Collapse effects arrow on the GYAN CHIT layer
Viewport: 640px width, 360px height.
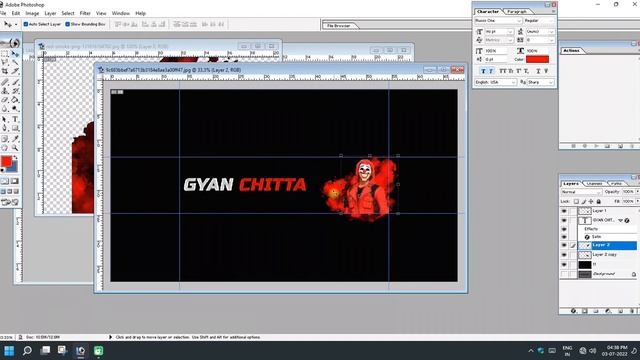tap(620, 220)
